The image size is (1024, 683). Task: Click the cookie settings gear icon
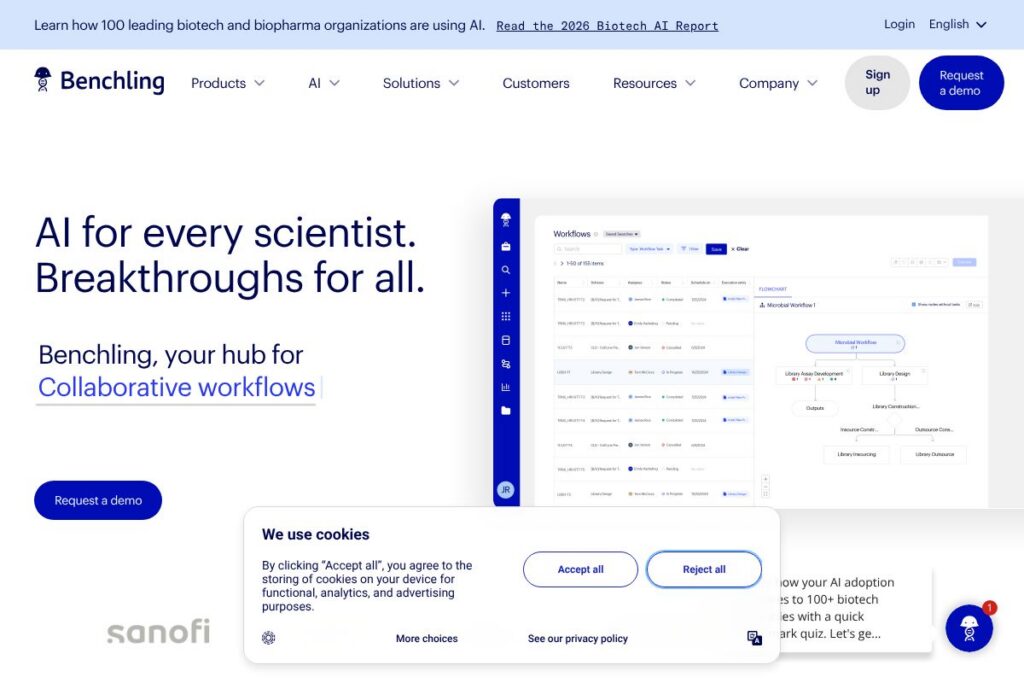(268, 638)
